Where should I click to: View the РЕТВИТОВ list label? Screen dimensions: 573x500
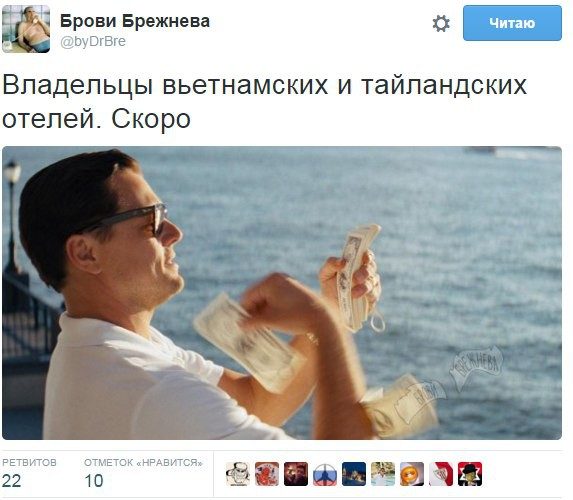coord(29,462)
